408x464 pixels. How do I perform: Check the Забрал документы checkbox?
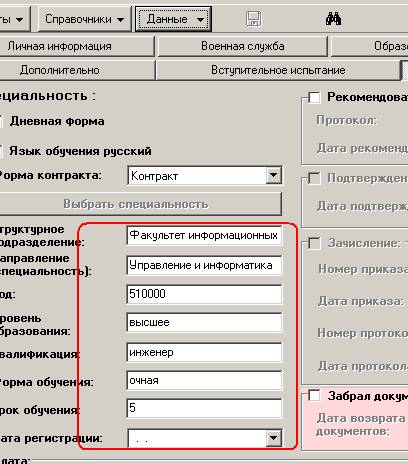coord(314,396)
